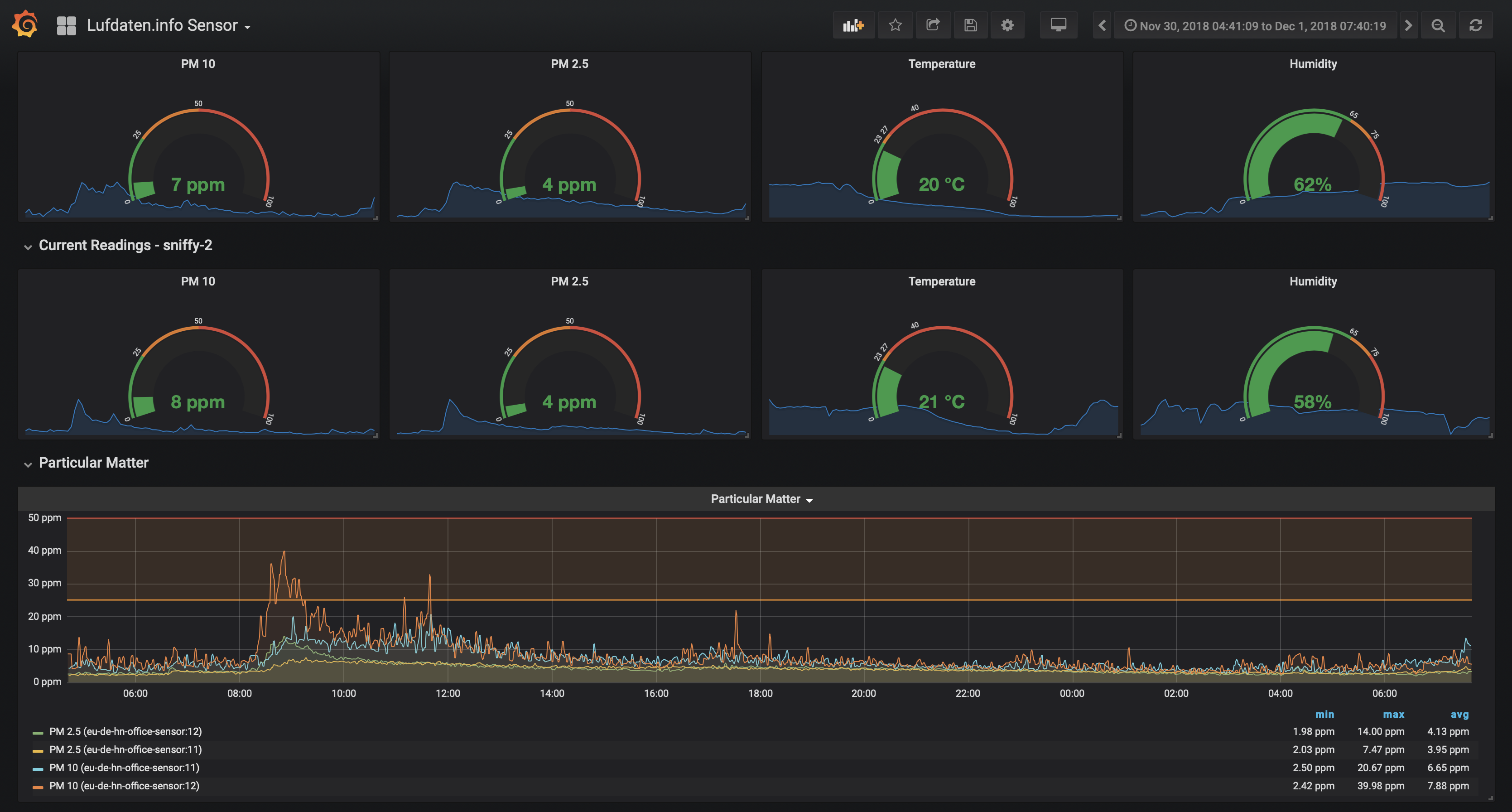Click the Grafana logo icon

point(24,24)
